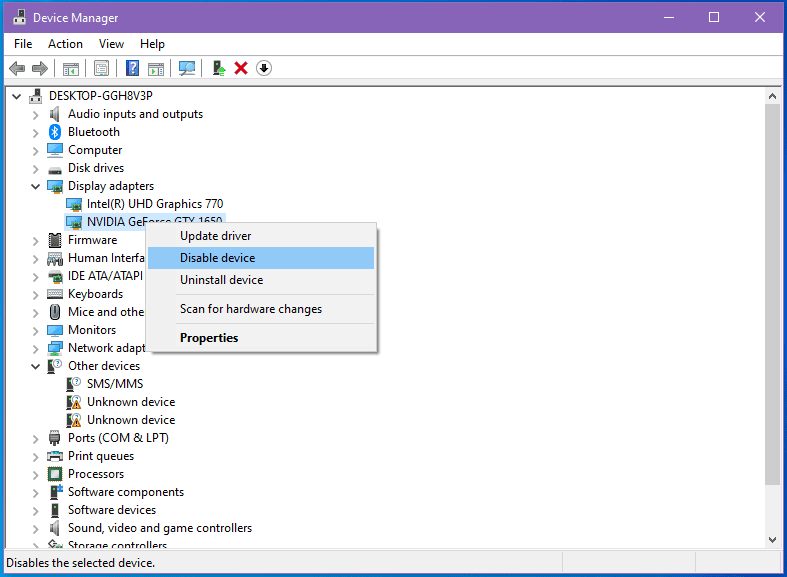Screen dimensions: 787x577
Task: Collapse the Display adapters node
Action: pos(35,187)
